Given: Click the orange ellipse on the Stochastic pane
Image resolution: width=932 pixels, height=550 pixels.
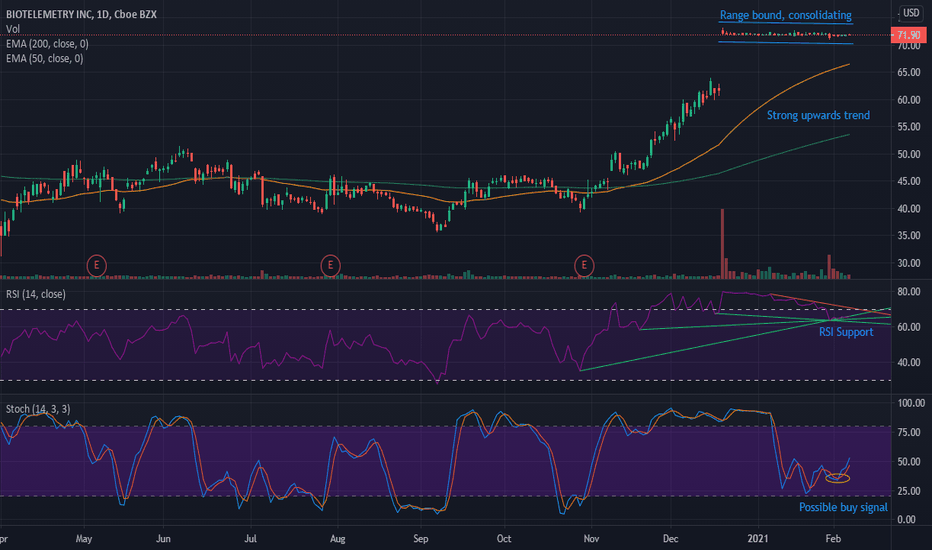Looking at the screenshot, I should [x=837, y=478].
